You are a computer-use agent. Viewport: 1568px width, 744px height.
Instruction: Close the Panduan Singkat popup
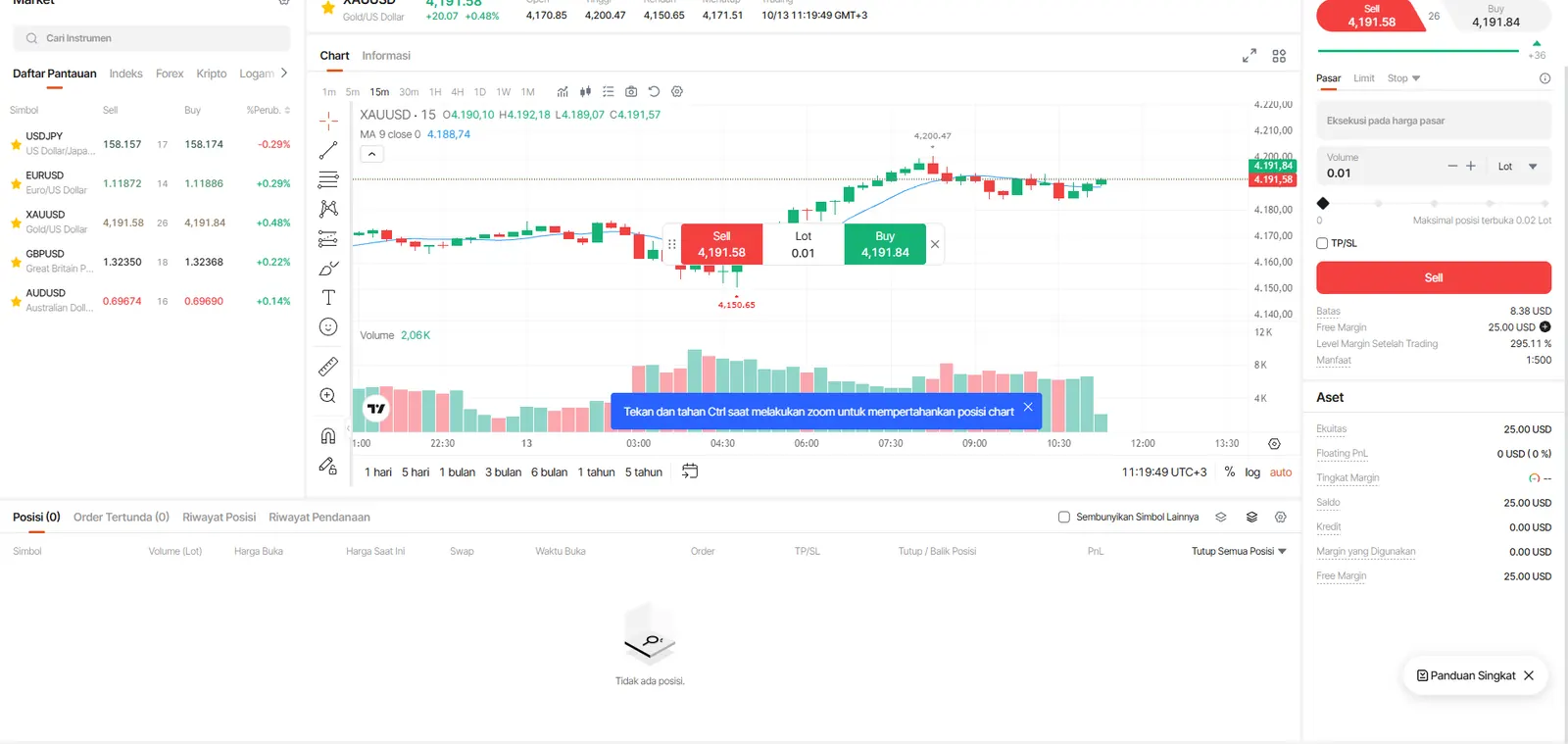[x=1529, y=676]
